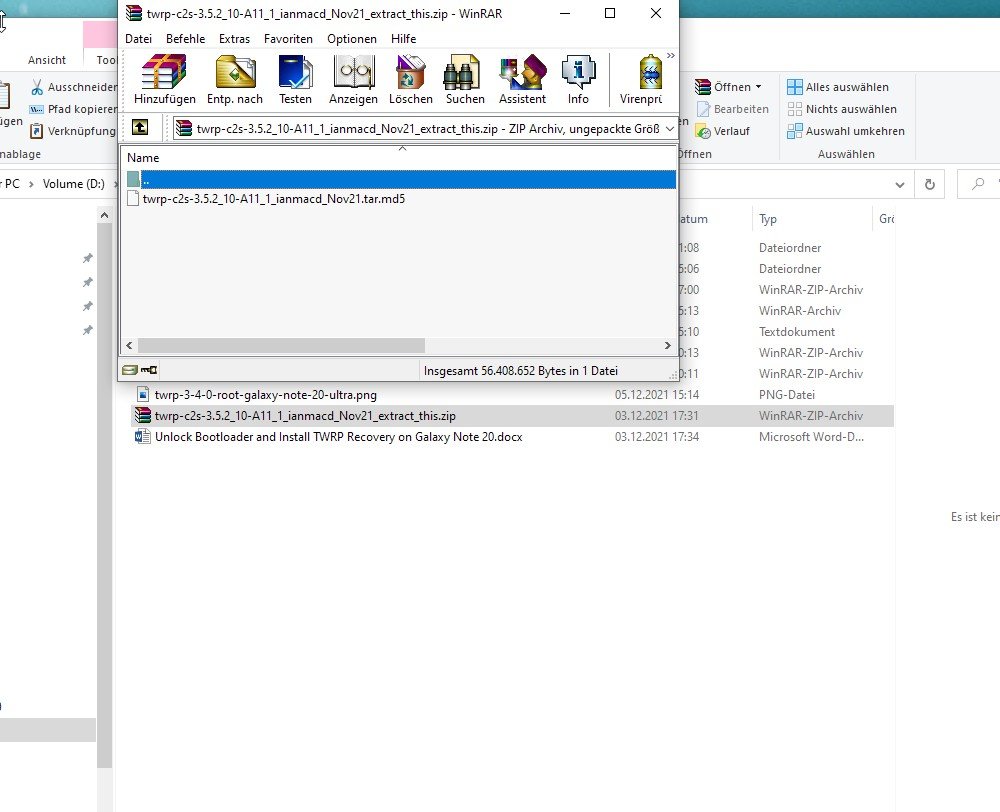
Task: Click the Explorer refresh button
Action: coord(930,184)
